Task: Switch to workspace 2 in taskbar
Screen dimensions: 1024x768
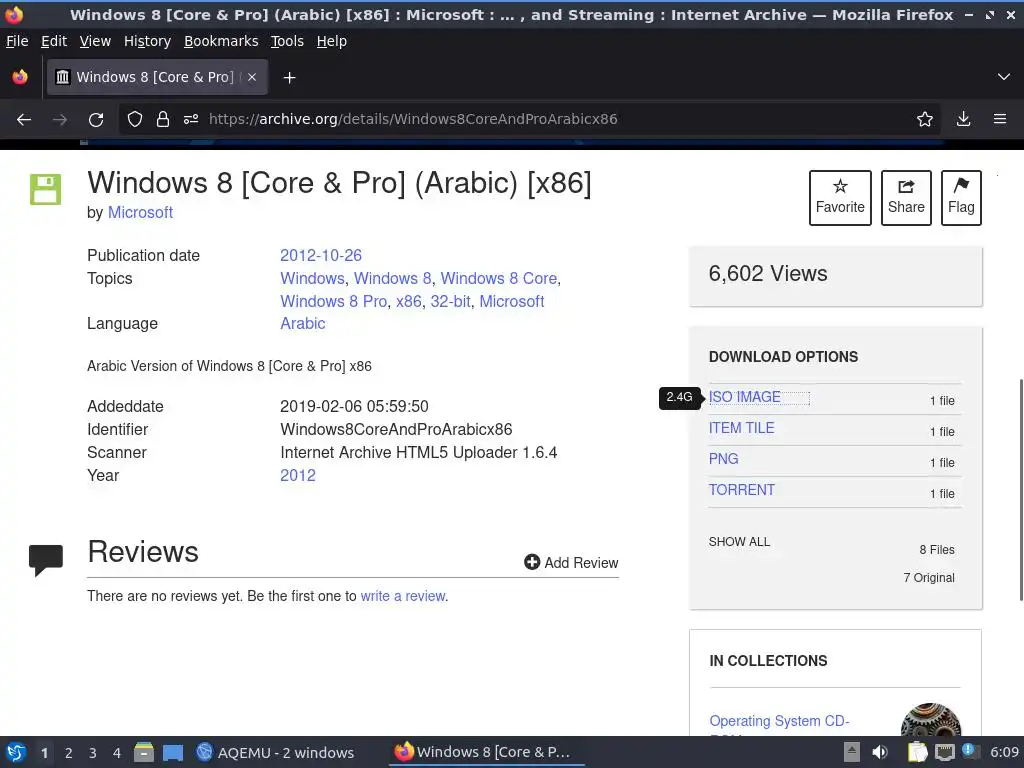Action: tap(69, 753)
